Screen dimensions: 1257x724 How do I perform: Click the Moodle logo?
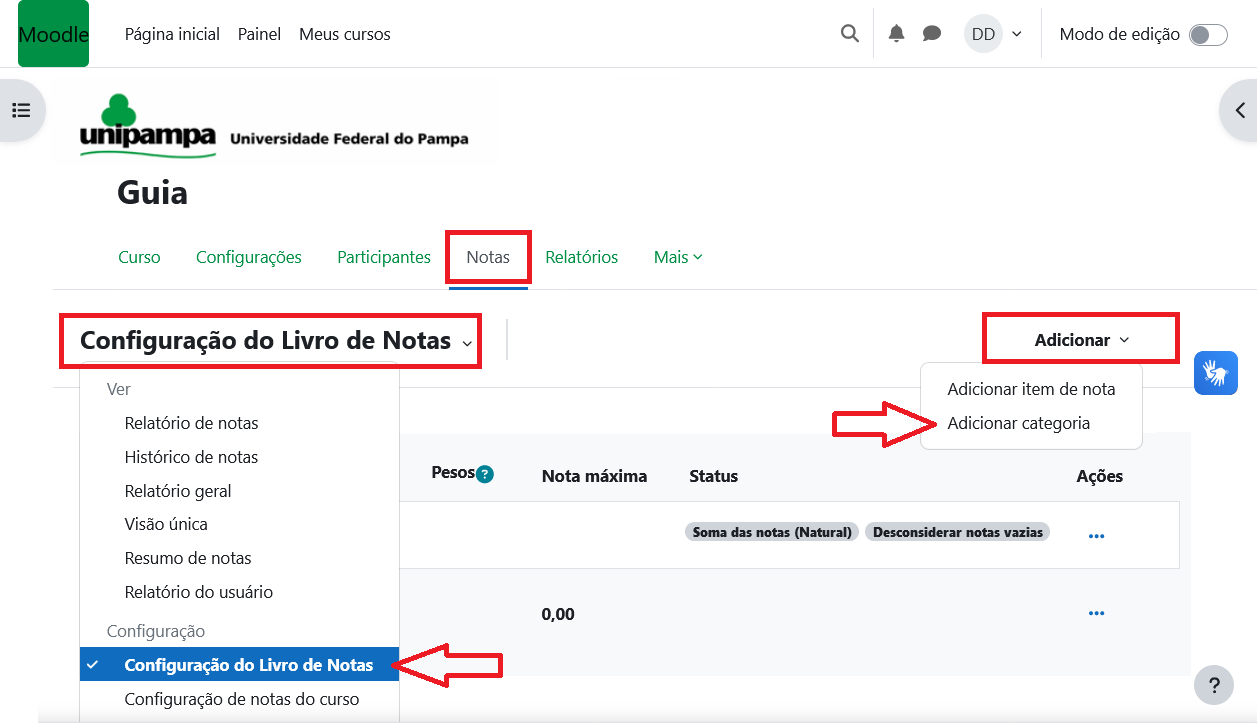pyautogui.click(x=53, y=34)
